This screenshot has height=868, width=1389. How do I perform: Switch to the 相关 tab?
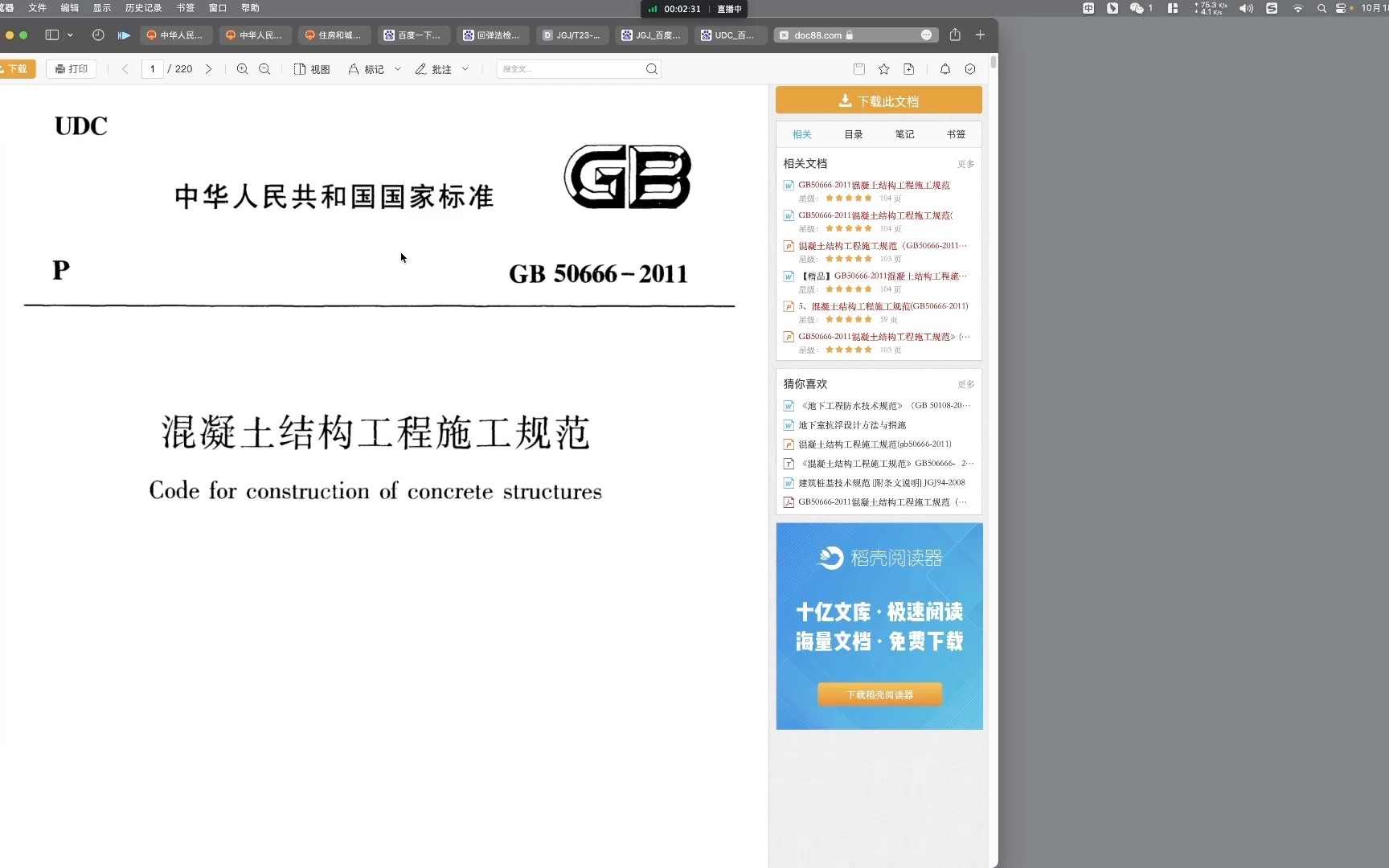coord(802,134)
